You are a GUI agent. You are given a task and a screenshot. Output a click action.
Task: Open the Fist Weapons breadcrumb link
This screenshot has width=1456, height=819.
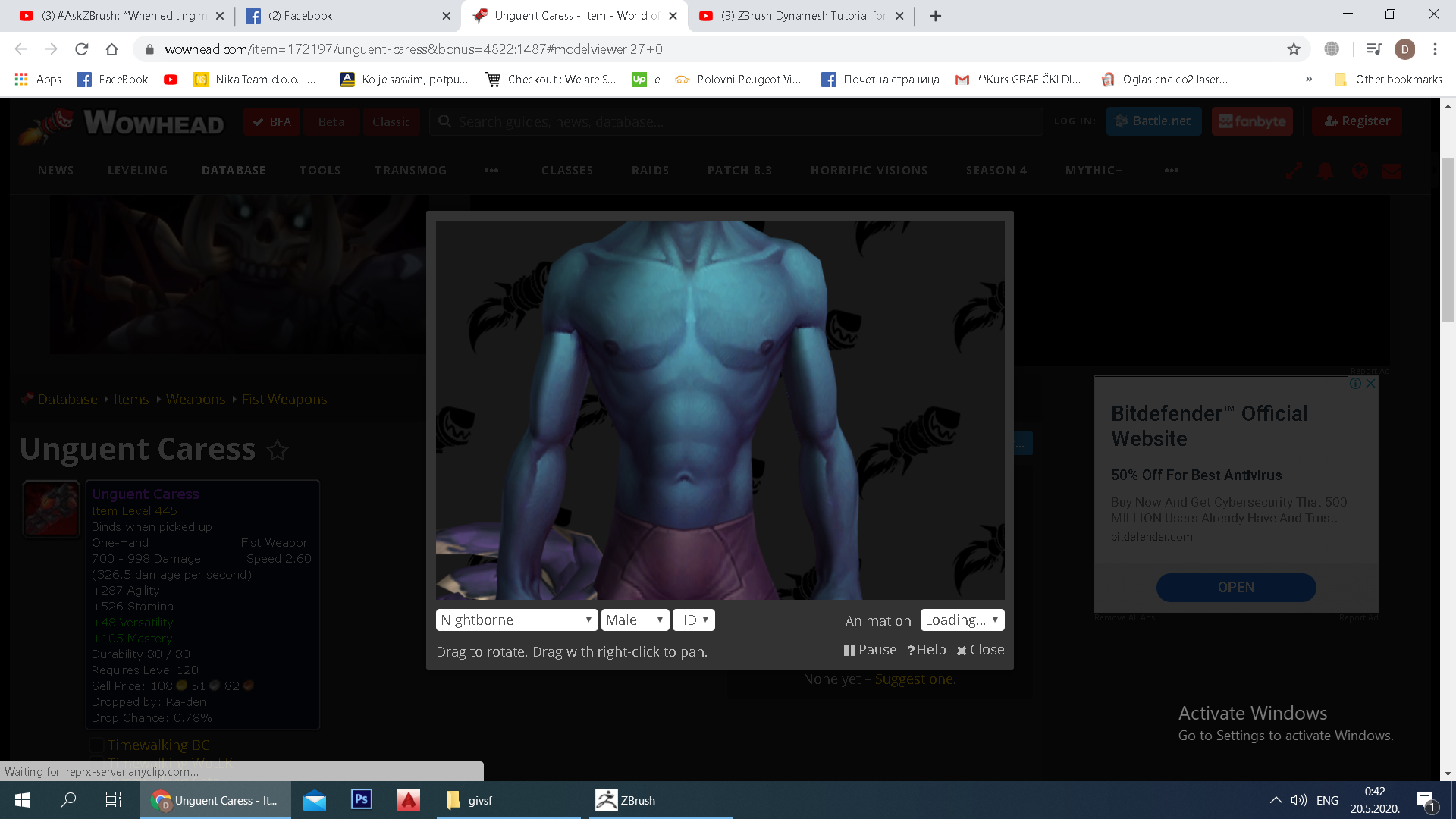(284, 400)
